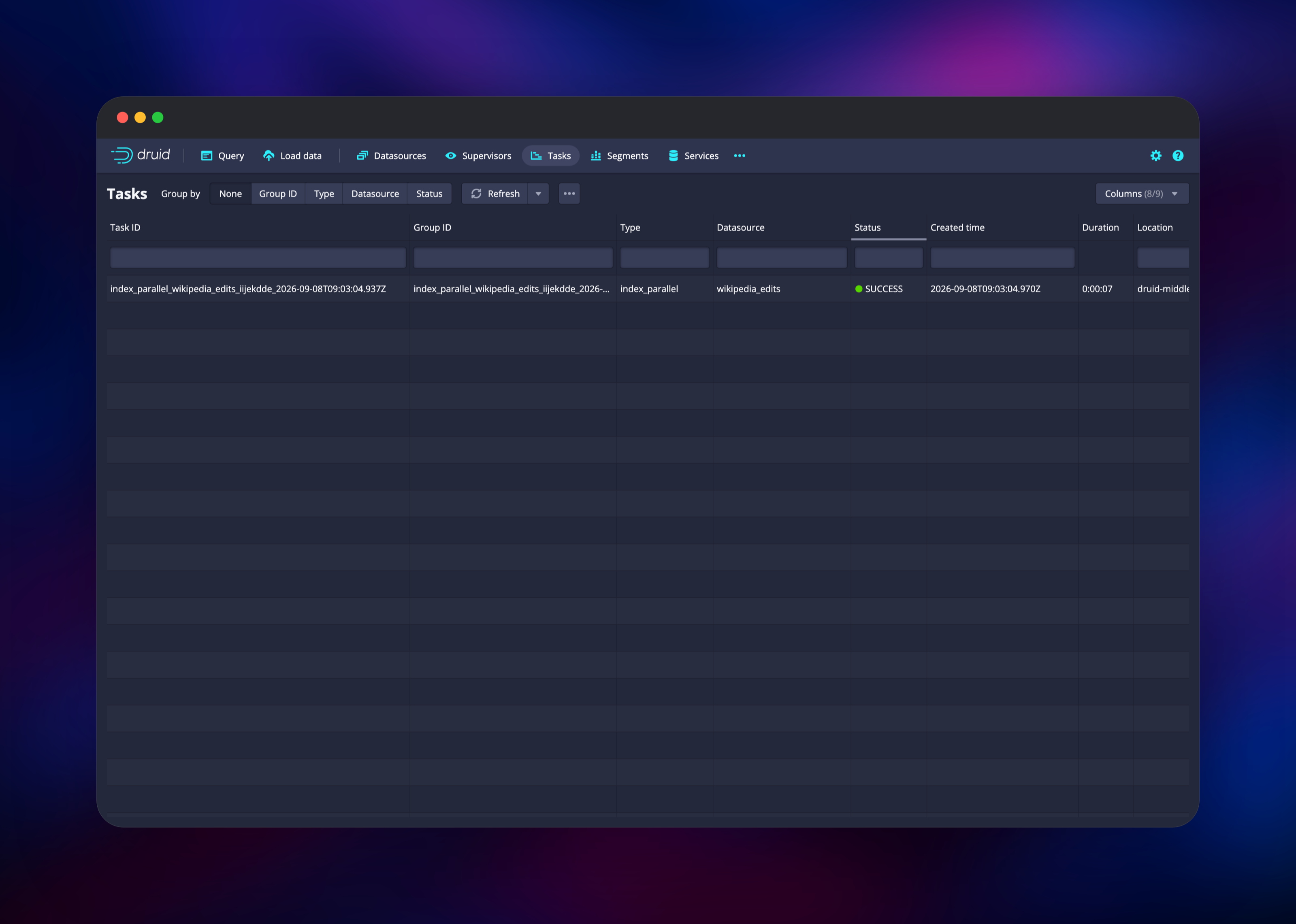Focus the Location filter field
1296x924 pixels.
(1163, 258)
